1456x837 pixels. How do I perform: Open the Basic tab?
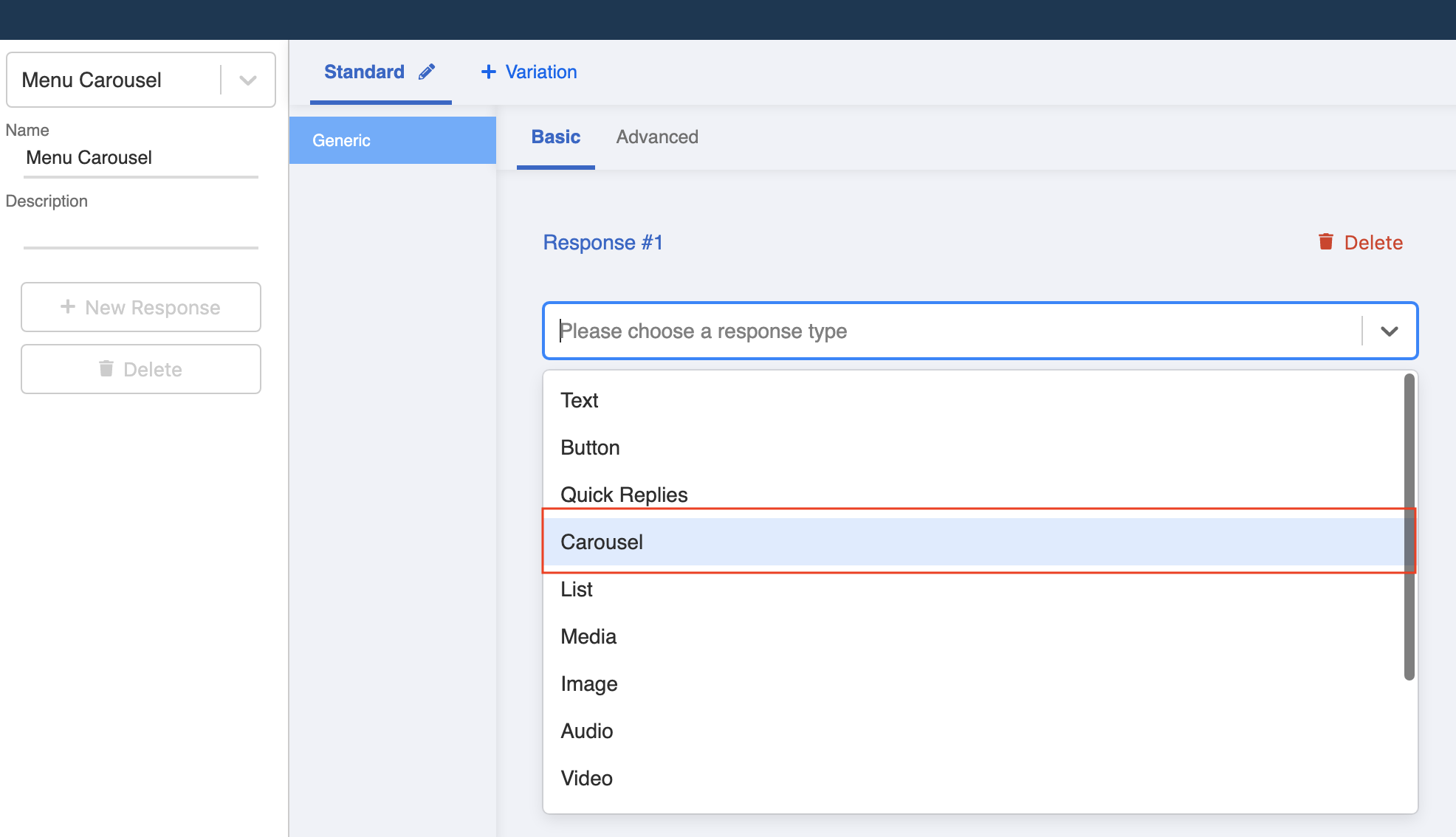tap(556, 137)
